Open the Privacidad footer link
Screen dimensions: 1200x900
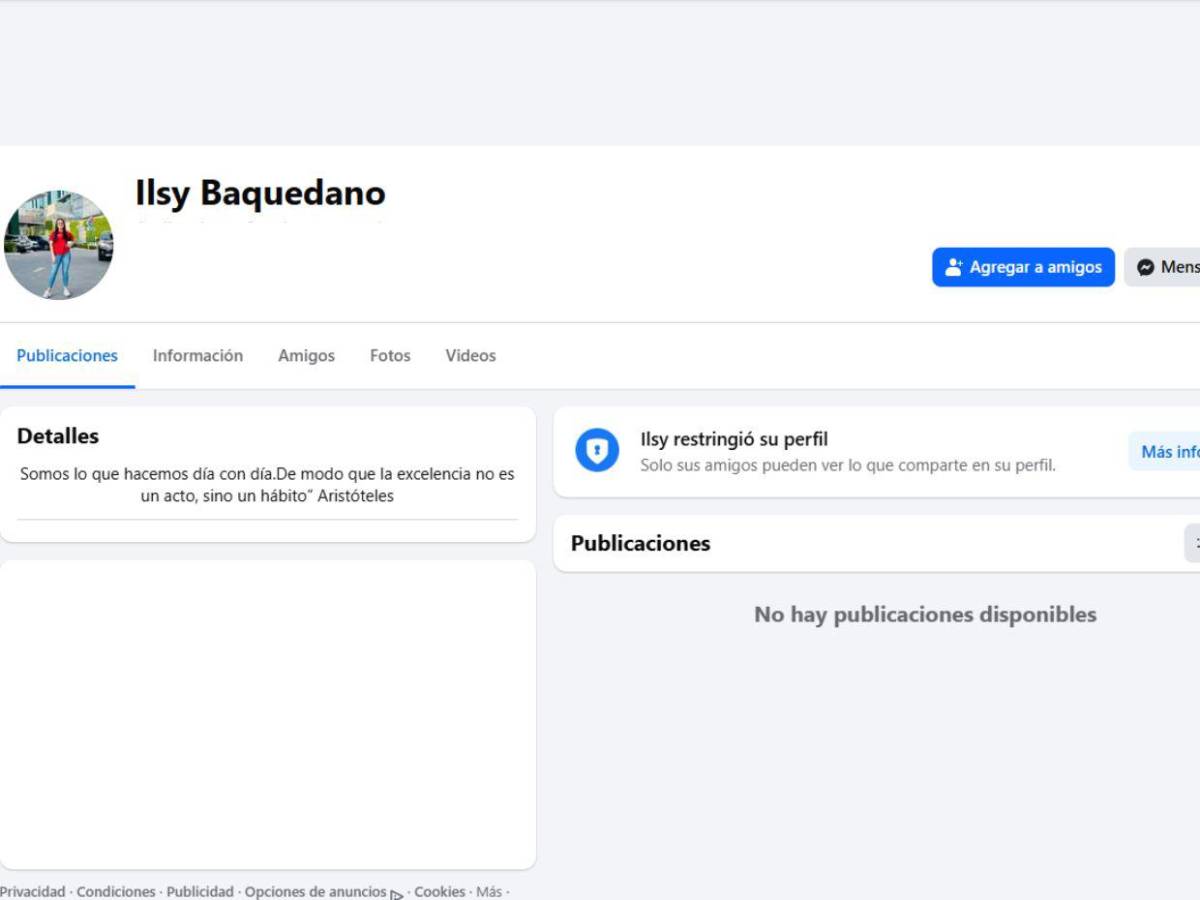(32, 891)
